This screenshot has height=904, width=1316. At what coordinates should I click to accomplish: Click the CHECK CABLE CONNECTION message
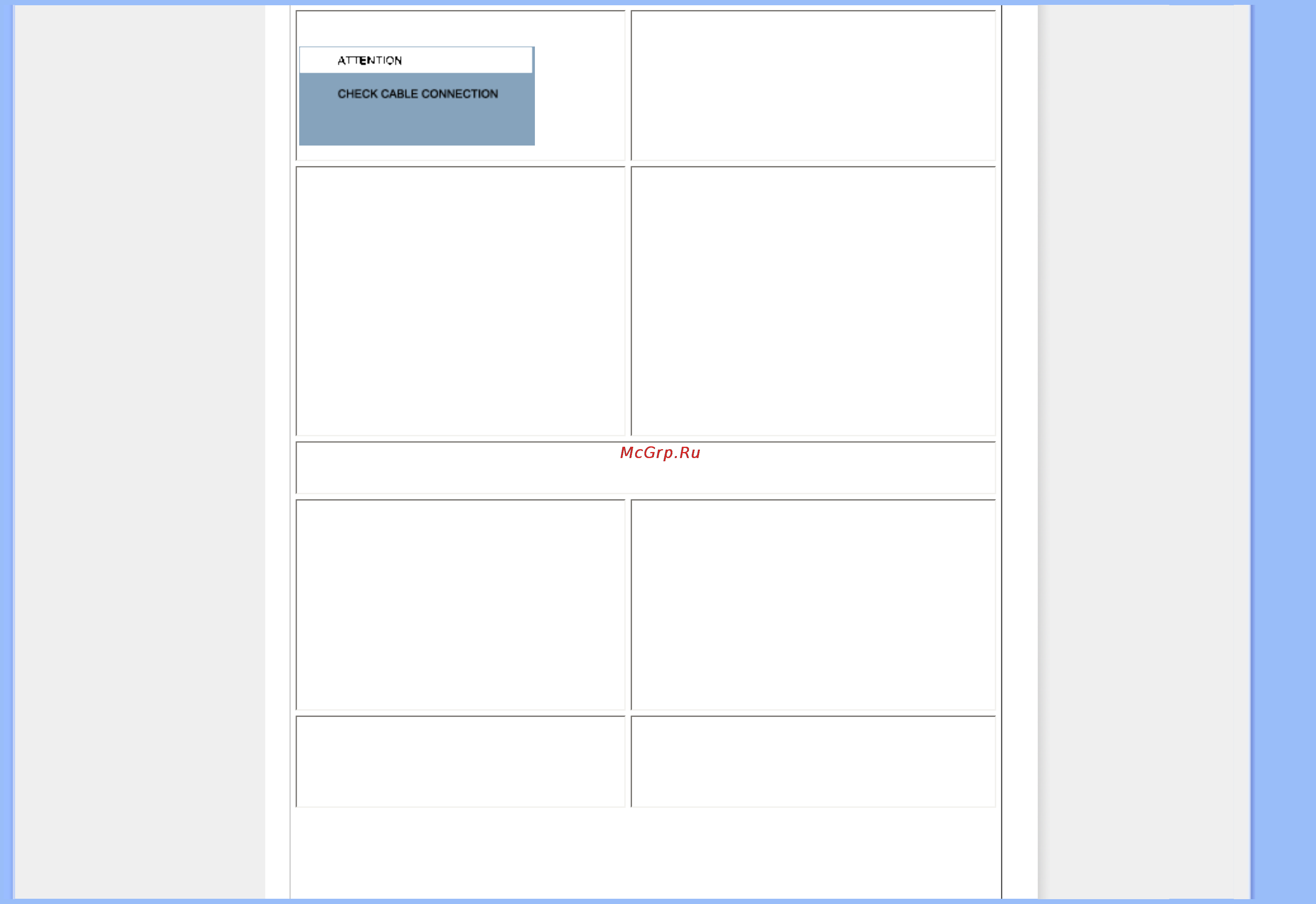pyautogui.click(x=418, y=94)
